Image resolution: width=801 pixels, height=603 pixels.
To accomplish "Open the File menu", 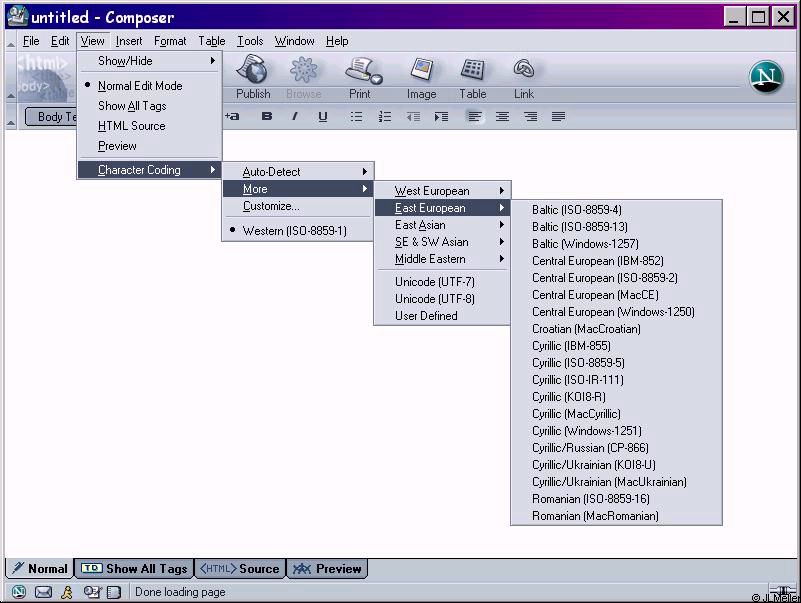I will (x=31, y=41).
